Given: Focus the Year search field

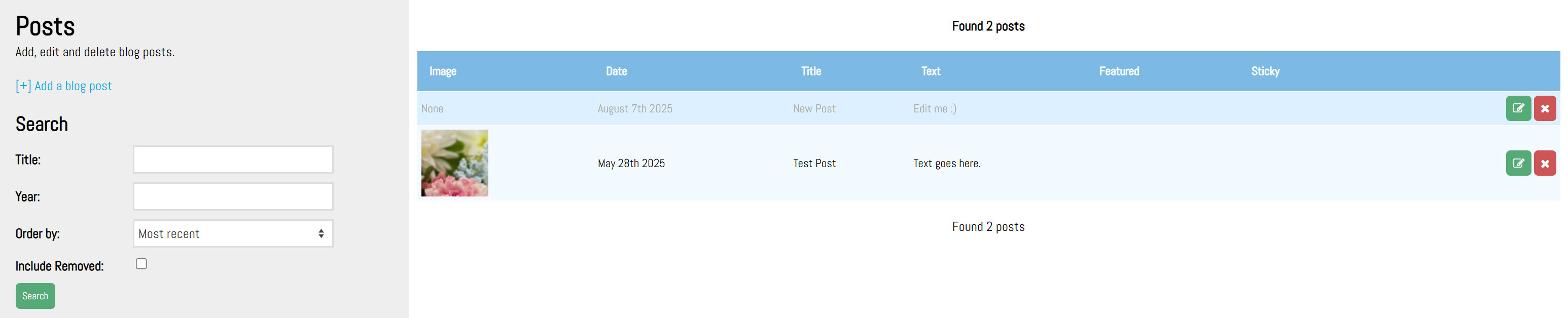Looking at the screenshot, I should click(233, 196).
